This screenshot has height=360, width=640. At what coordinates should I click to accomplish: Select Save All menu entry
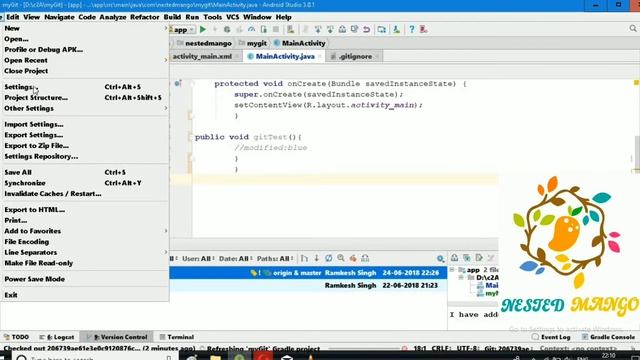[84, 173]
